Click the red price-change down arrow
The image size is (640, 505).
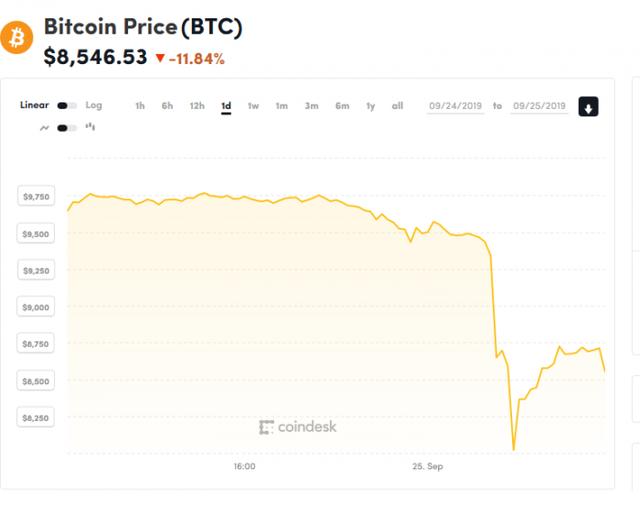pos(159,59)
